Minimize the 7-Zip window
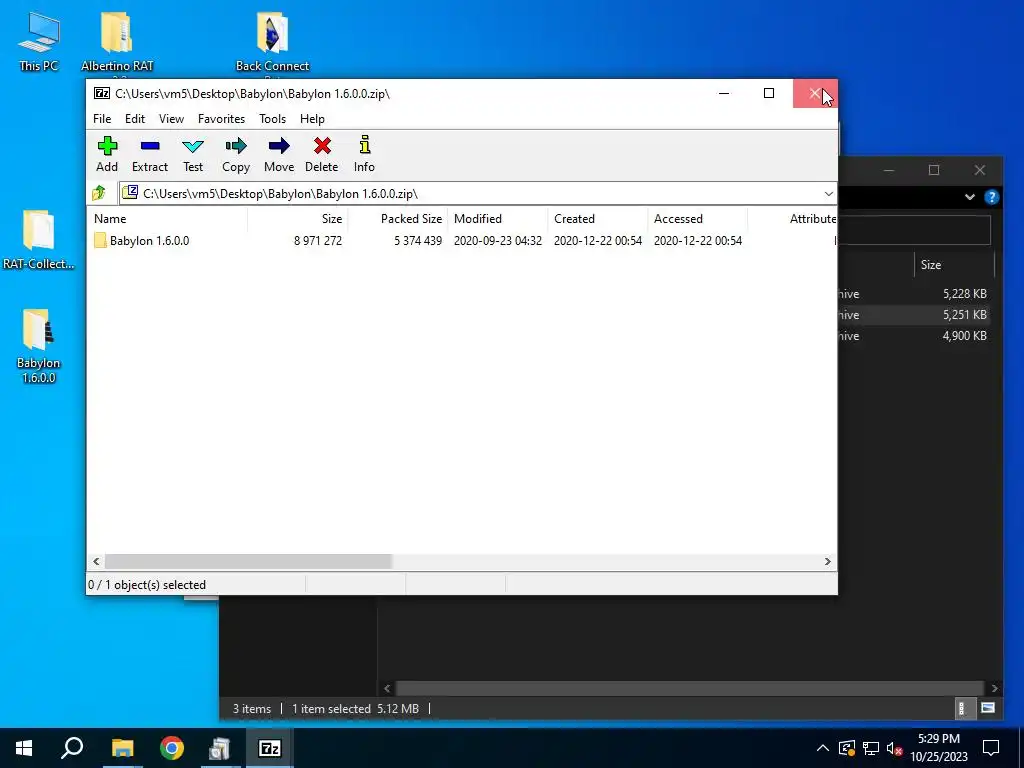The height and width of the screenshot is (768, 1024). tap(724, 93)
